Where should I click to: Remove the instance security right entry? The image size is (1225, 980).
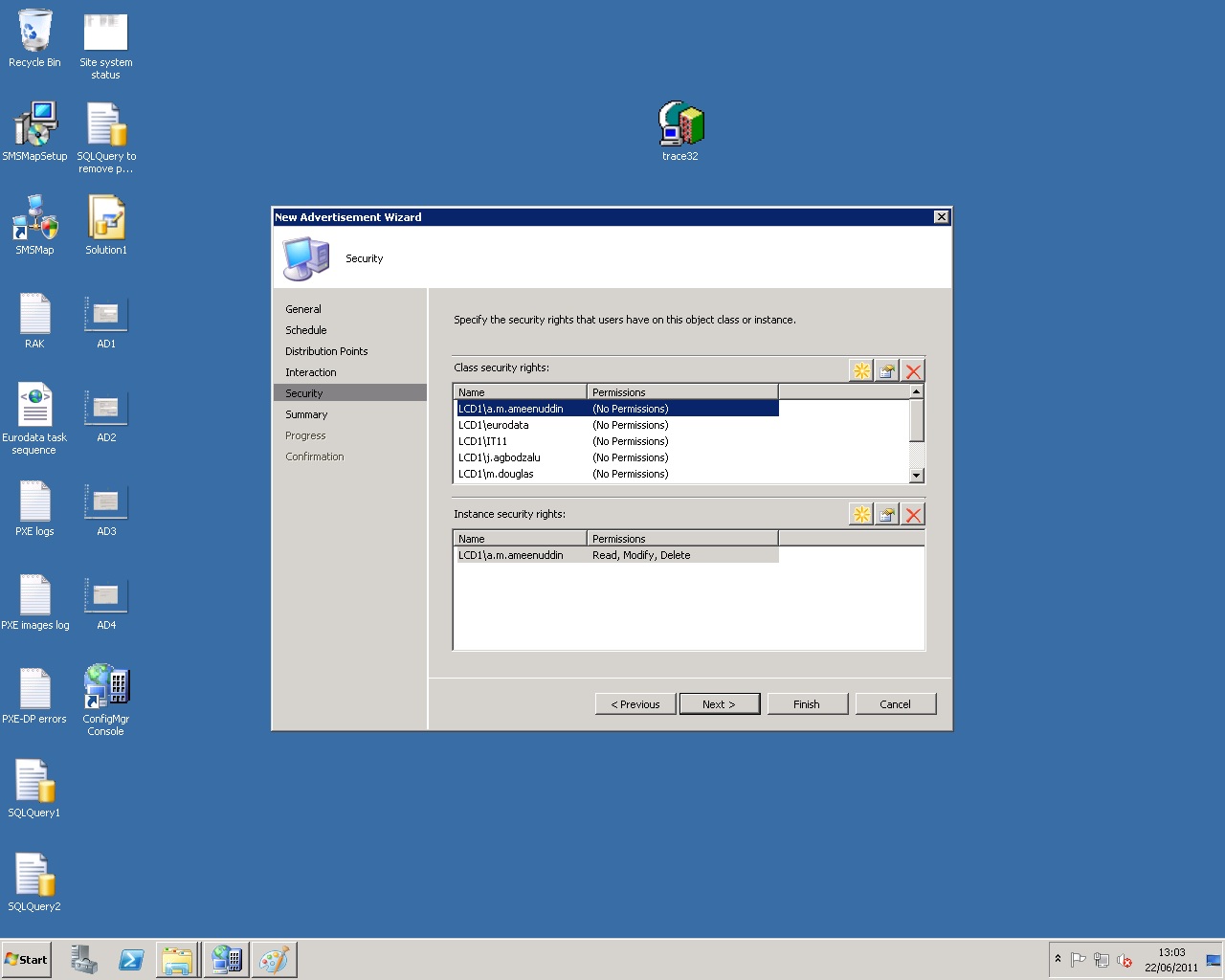point(912,514)
